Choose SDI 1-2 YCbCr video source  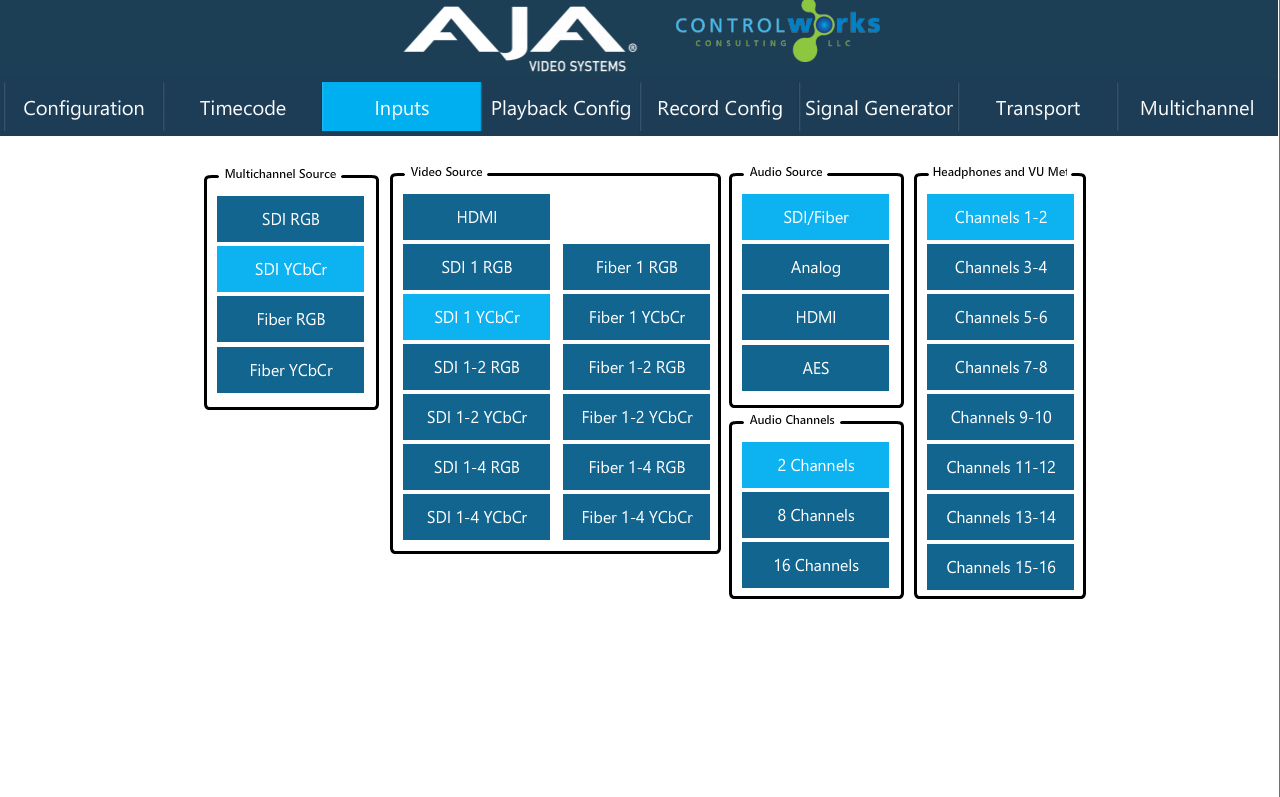(x=476, y=417)
